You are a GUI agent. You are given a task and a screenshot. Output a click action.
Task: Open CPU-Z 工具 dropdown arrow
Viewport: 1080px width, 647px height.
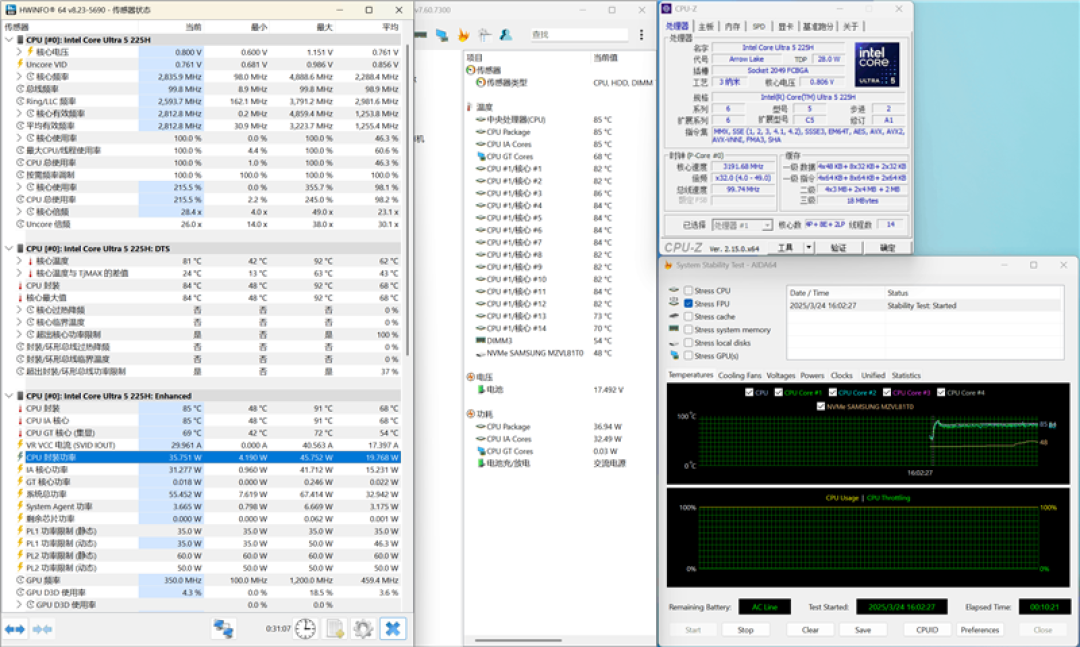[x=809, y=247]
